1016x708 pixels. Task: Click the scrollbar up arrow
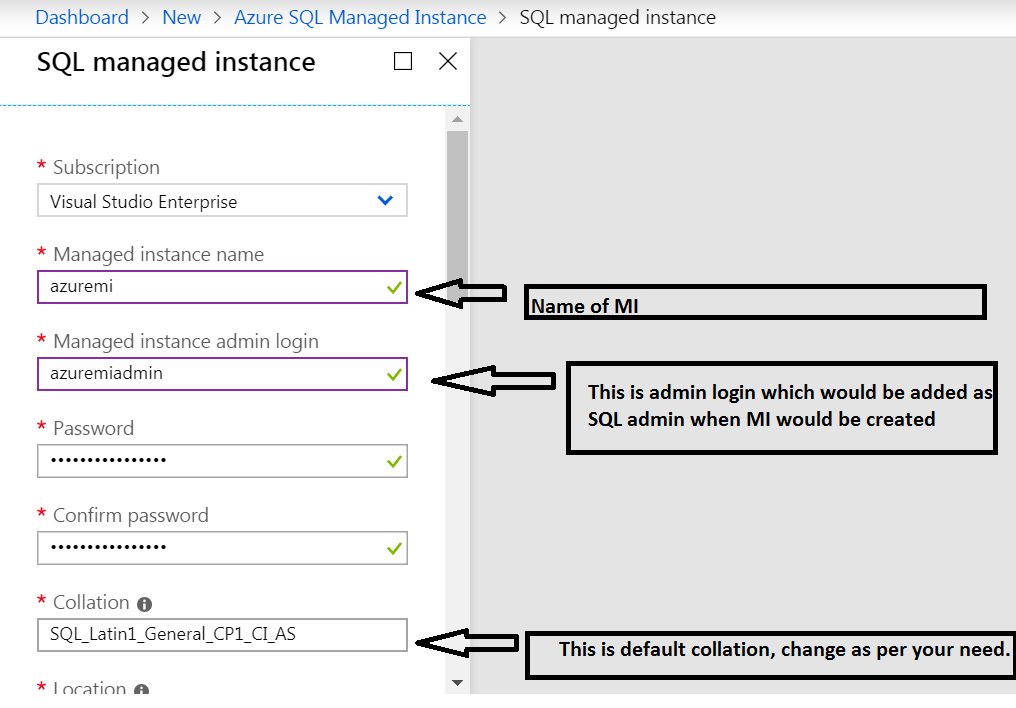point(457,119)
